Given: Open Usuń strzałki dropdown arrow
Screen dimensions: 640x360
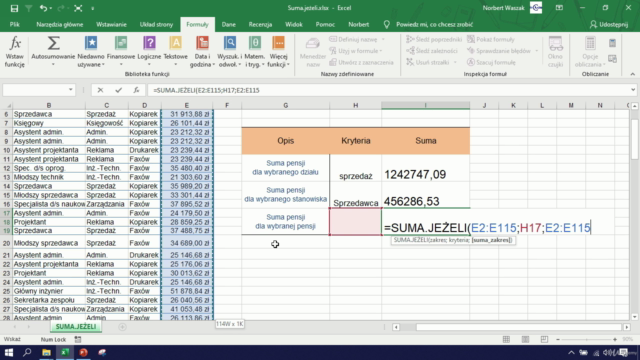Looking at the screenshot, I should click(455, 62).
